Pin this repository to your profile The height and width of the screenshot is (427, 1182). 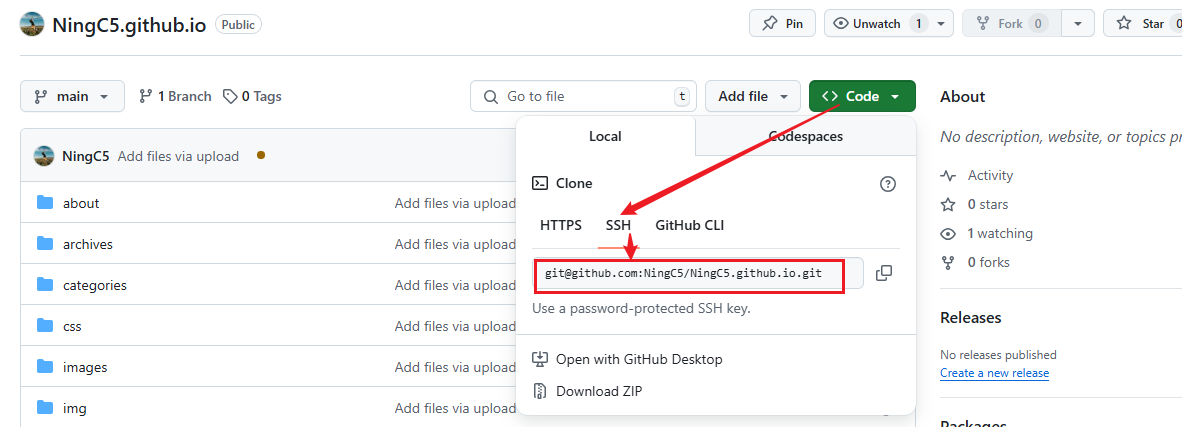click(782, 23)
